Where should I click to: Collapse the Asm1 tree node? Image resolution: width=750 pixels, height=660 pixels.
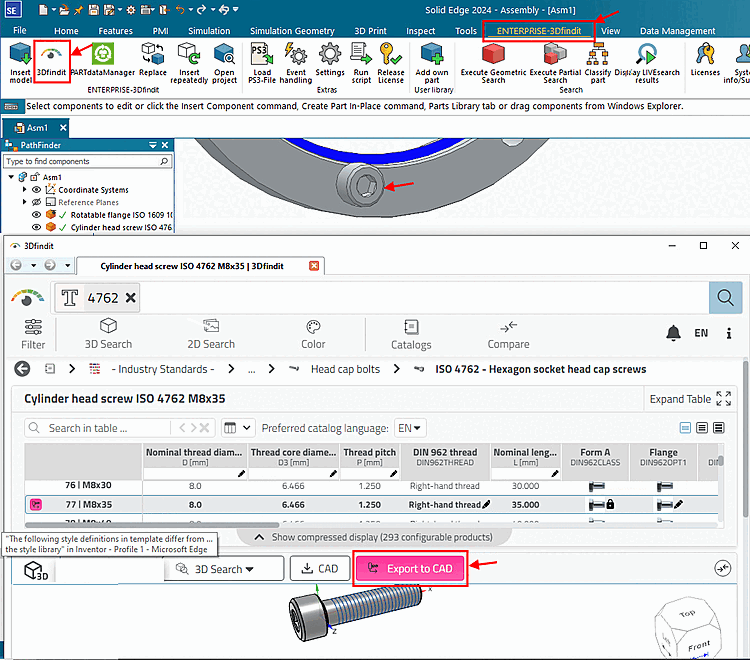11,177
